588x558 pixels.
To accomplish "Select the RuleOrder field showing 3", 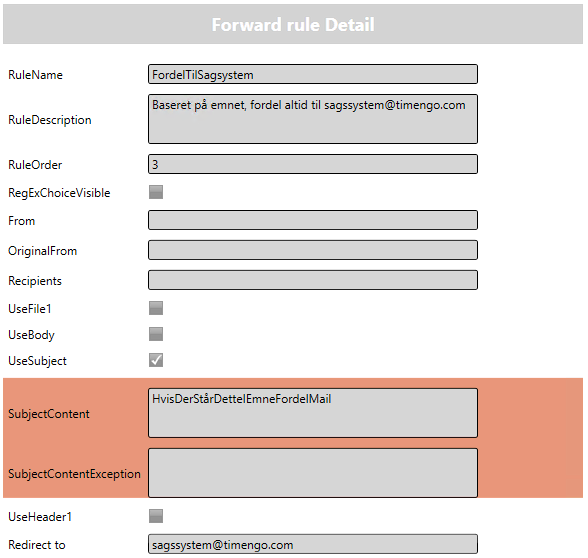I will [313, 164].
